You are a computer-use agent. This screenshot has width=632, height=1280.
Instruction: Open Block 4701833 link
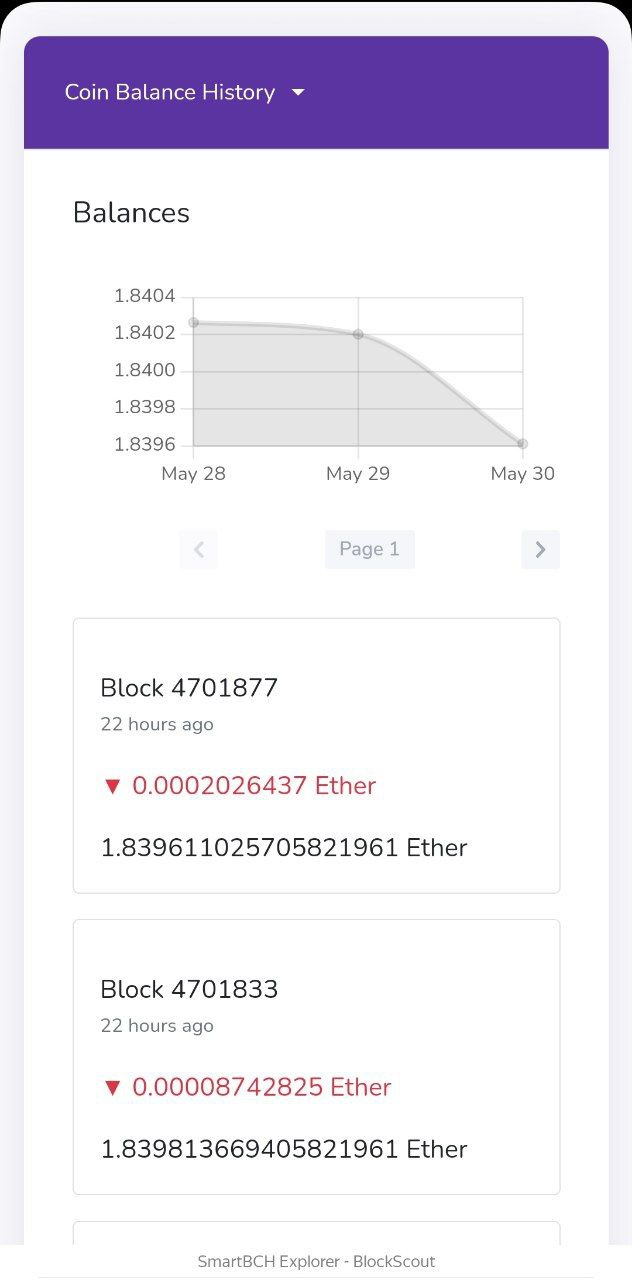click(189, 989)
